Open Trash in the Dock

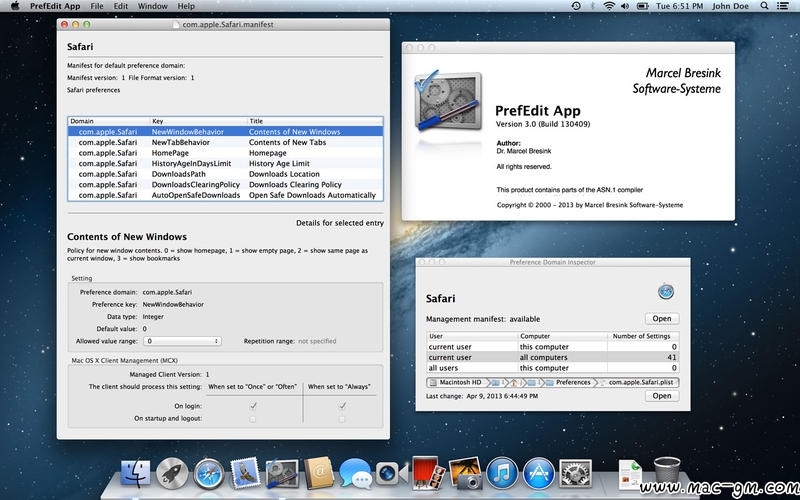667,470
